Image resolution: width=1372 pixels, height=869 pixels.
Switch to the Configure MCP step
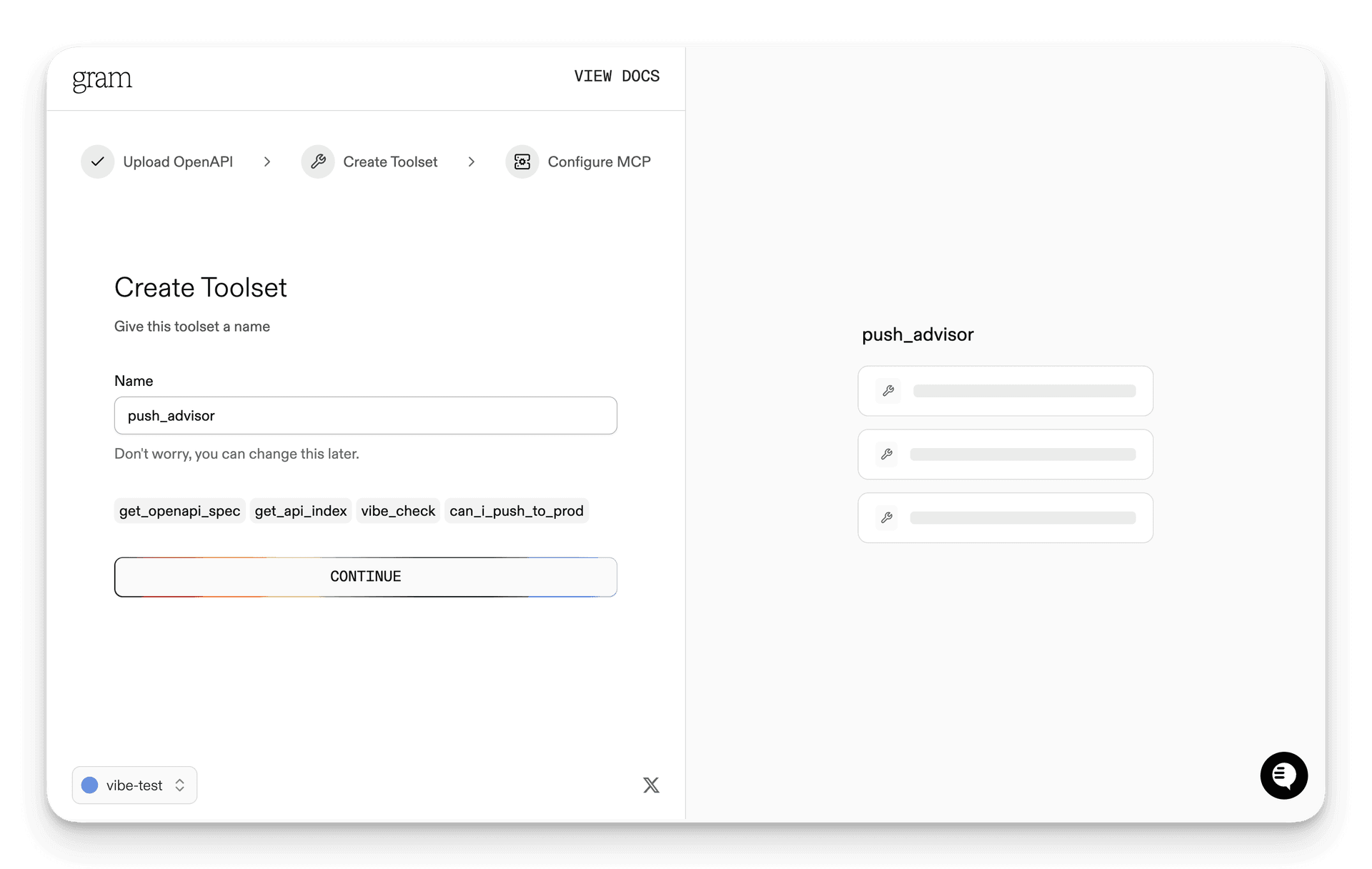coord(599,162)
